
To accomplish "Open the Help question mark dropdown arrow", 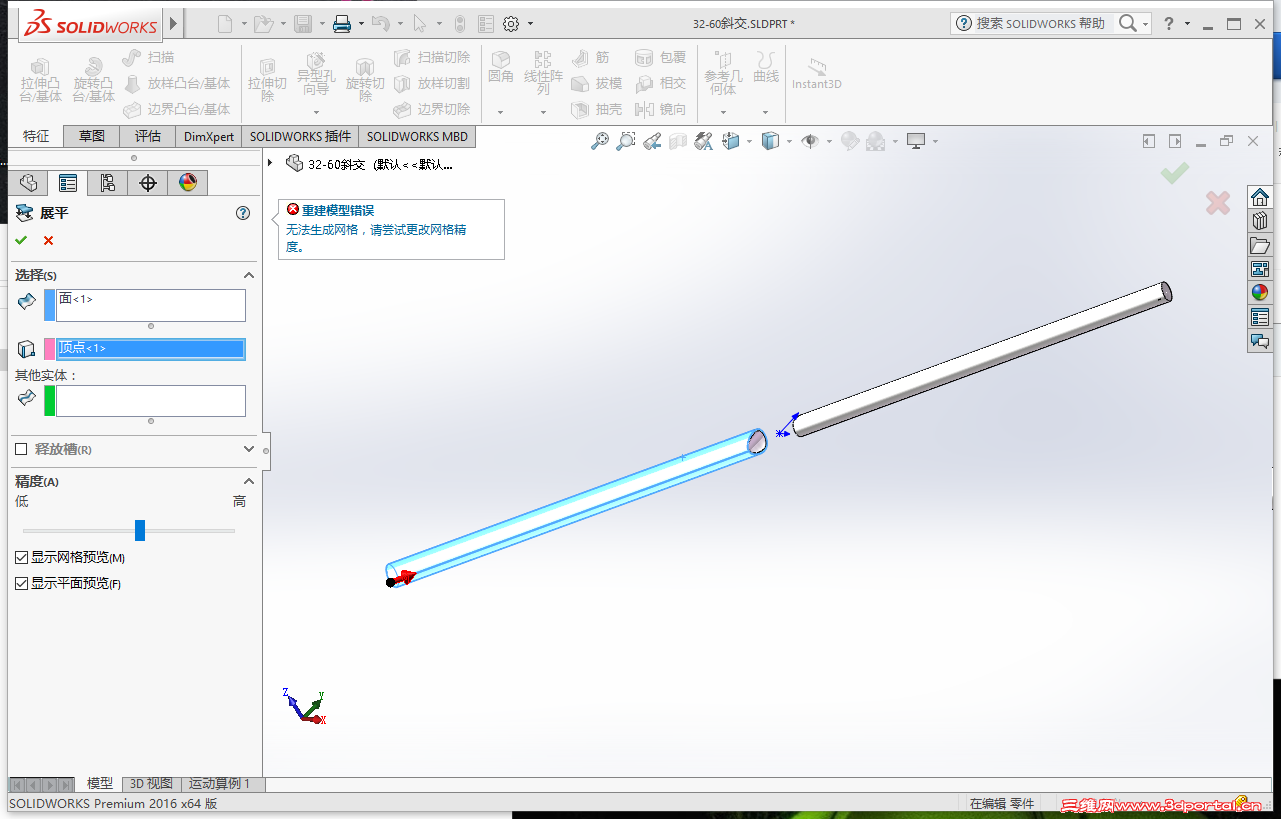I will coord(1187,24).
